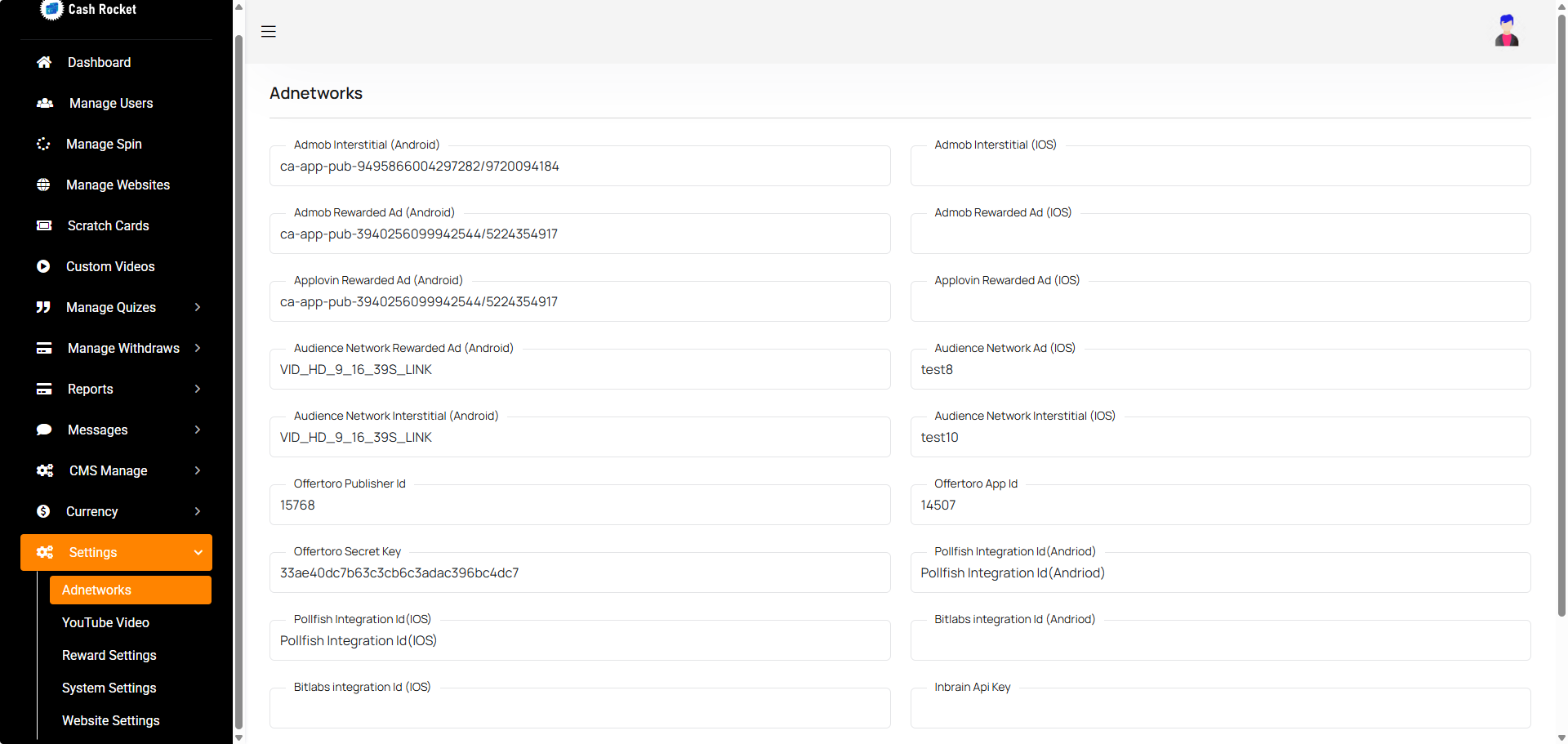Click the hamburger menu icon
The image size is (1568, 744).
(268, 32)
